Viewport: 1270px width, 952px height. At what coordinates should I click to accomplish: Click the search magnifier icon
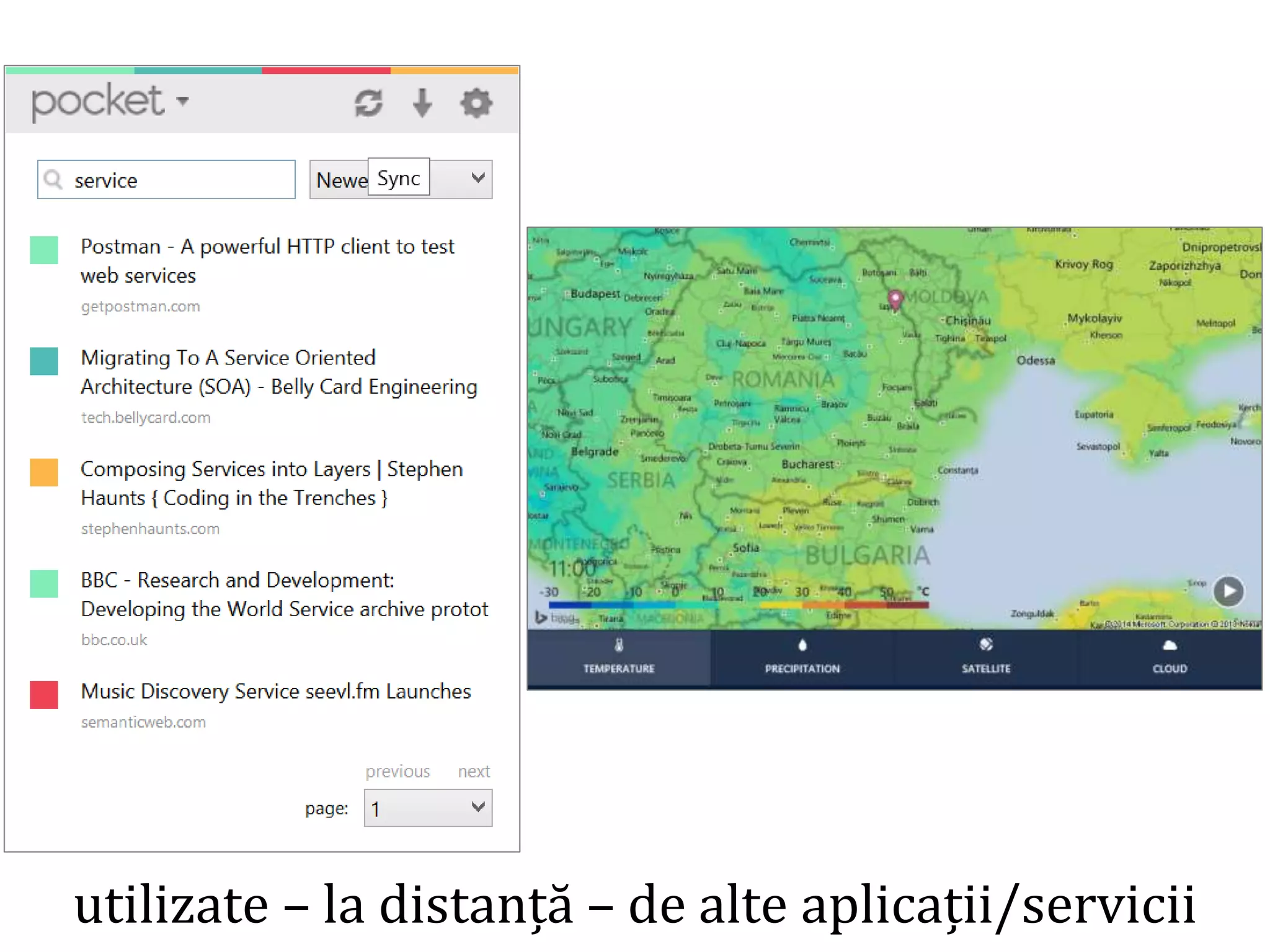pos(54,180)
